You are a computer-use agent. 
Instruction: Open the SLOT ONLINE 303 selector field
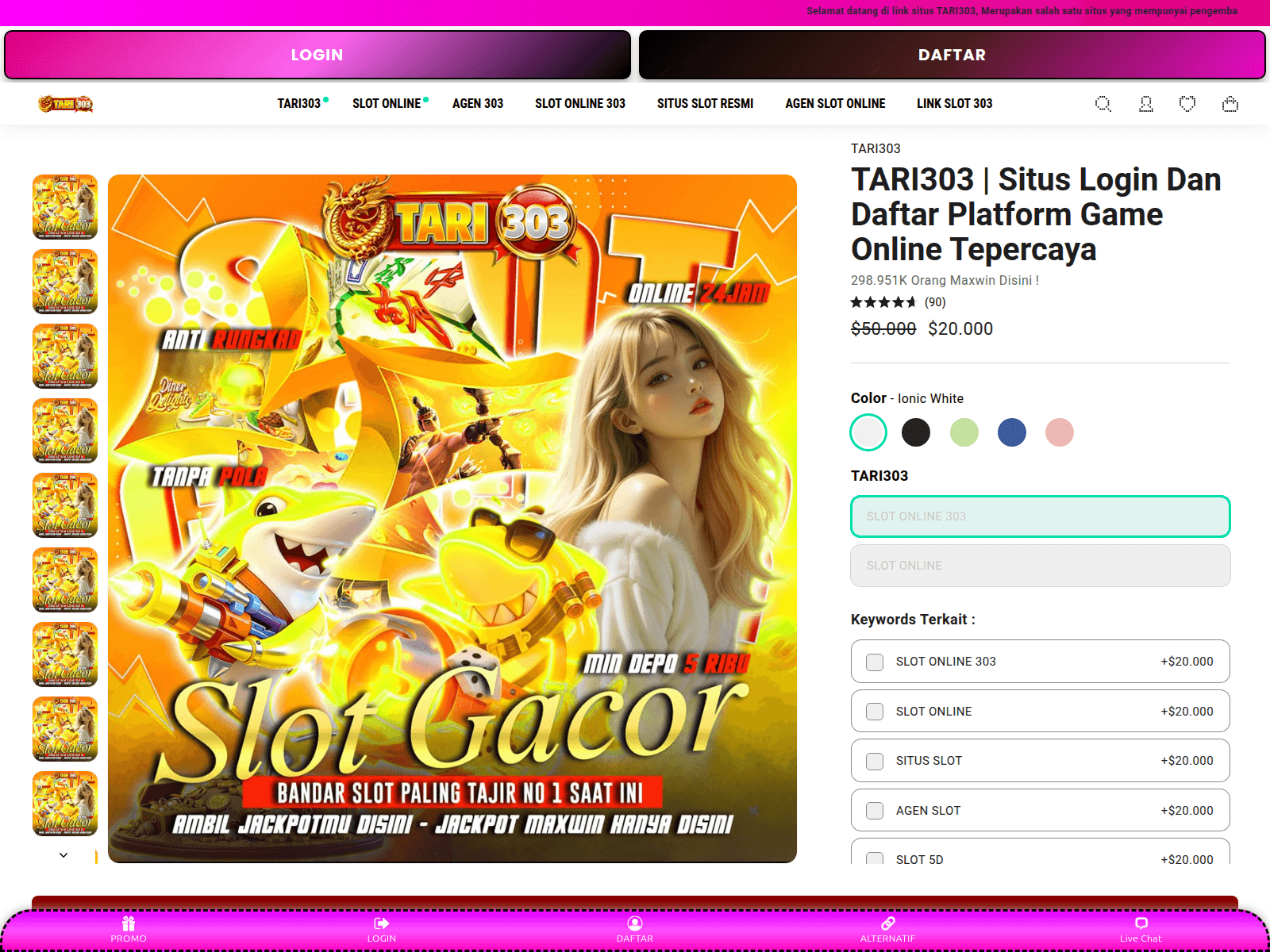1040,516
